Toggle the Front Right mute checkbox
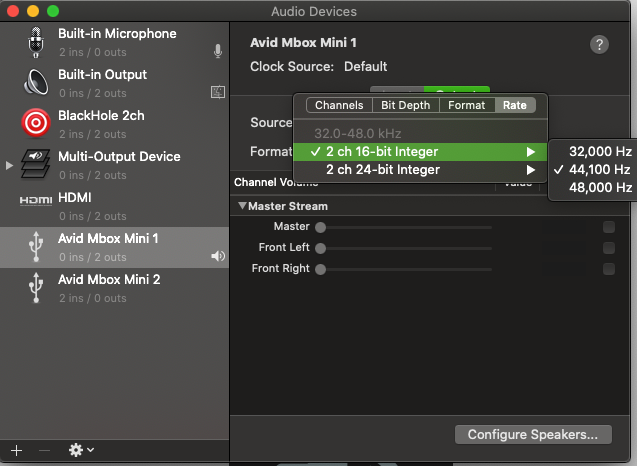 609,269
